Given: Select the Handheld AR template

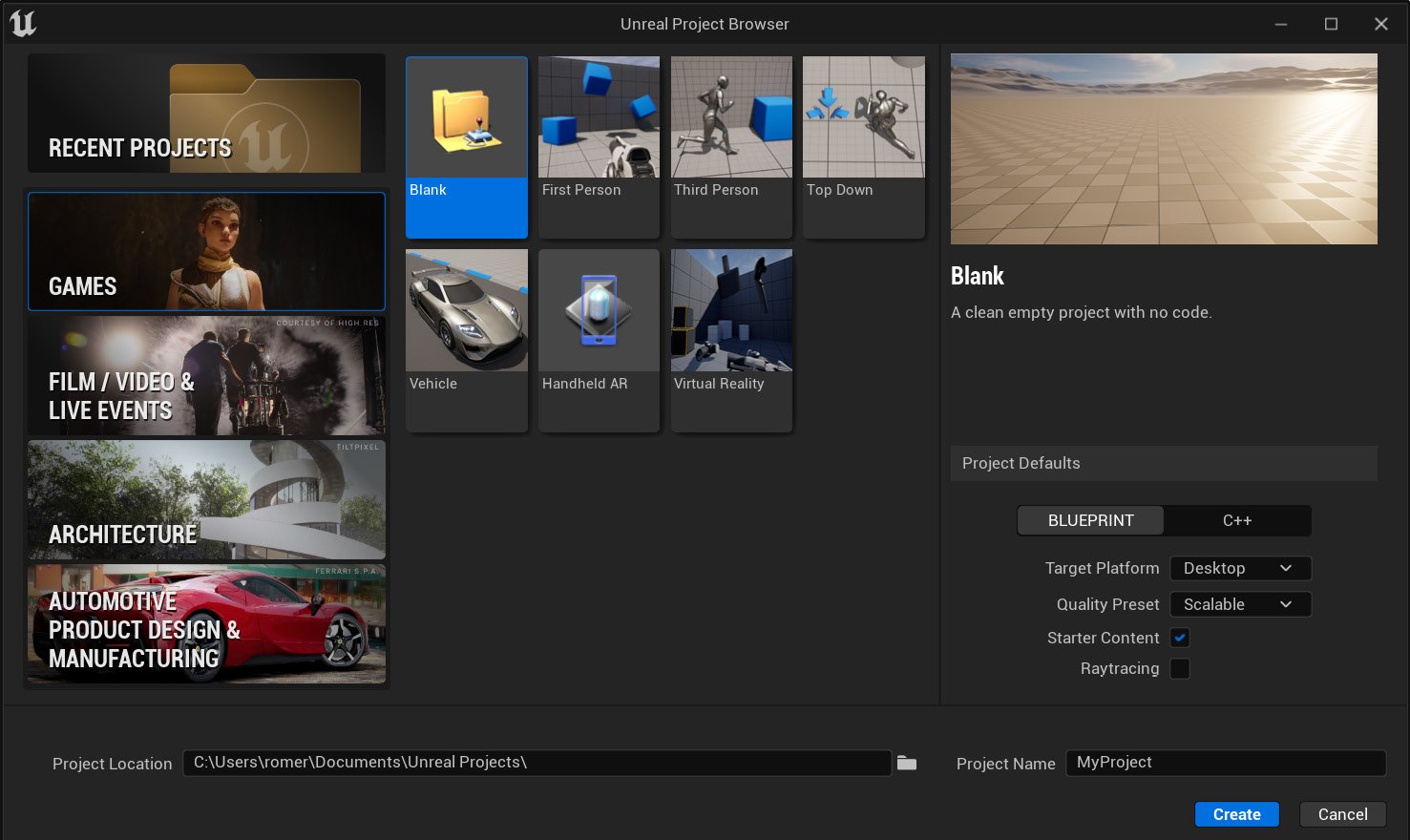Looking at the screenshot, I should [x=599, y=341].
